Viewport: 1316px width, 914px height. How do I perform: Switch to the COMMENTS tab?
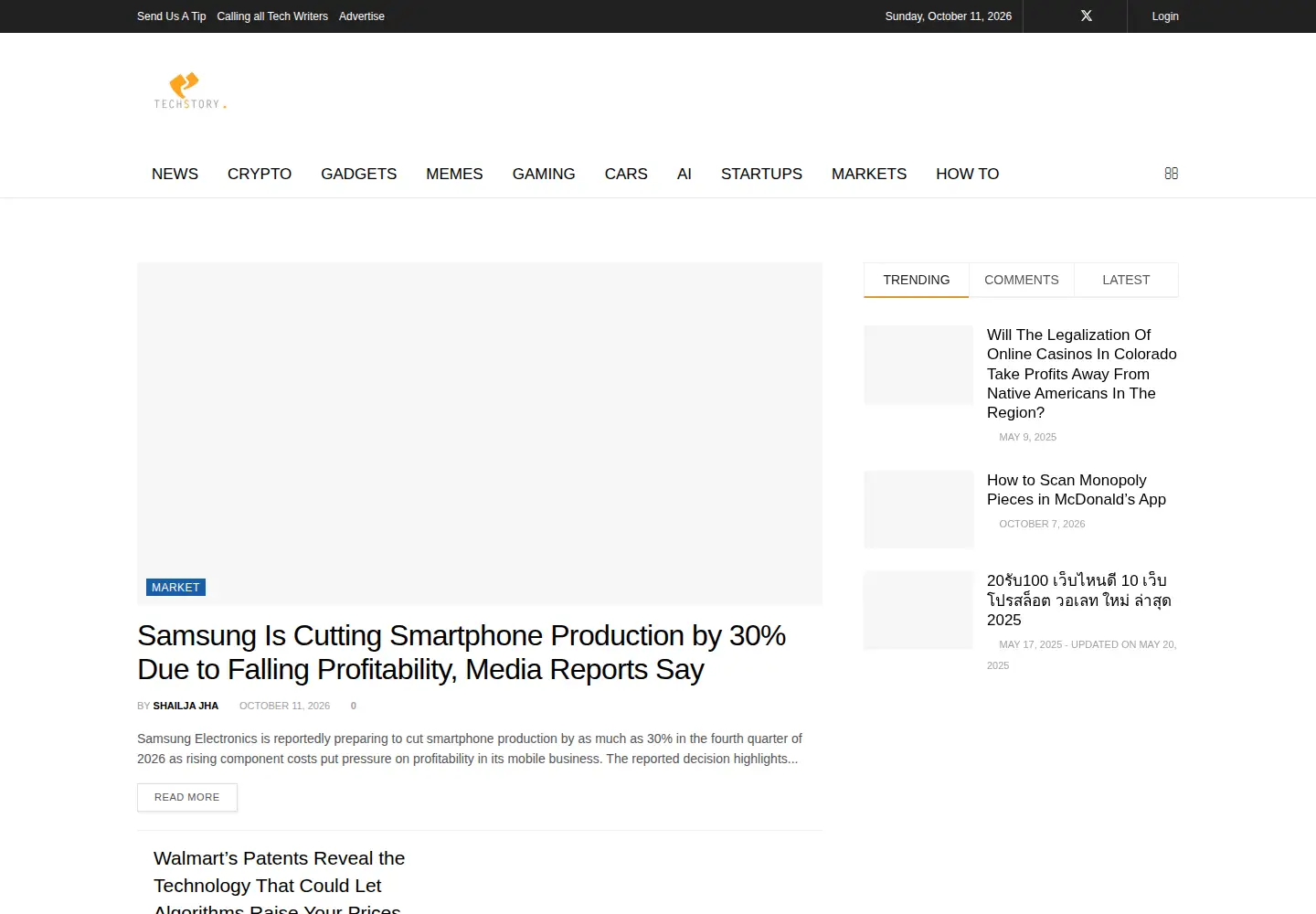click(1022, 280)
